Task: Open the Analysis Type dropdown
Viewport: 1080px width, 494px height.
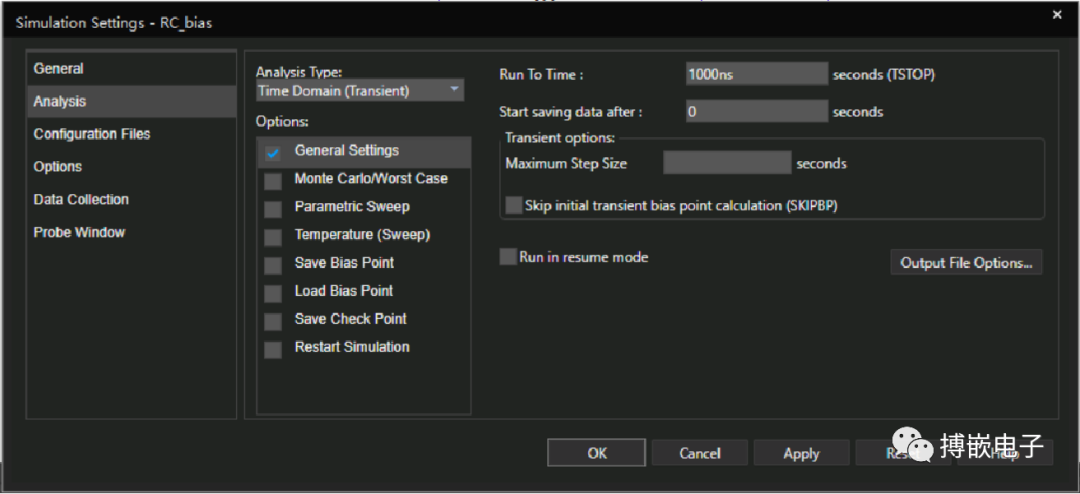Action: 360,90
